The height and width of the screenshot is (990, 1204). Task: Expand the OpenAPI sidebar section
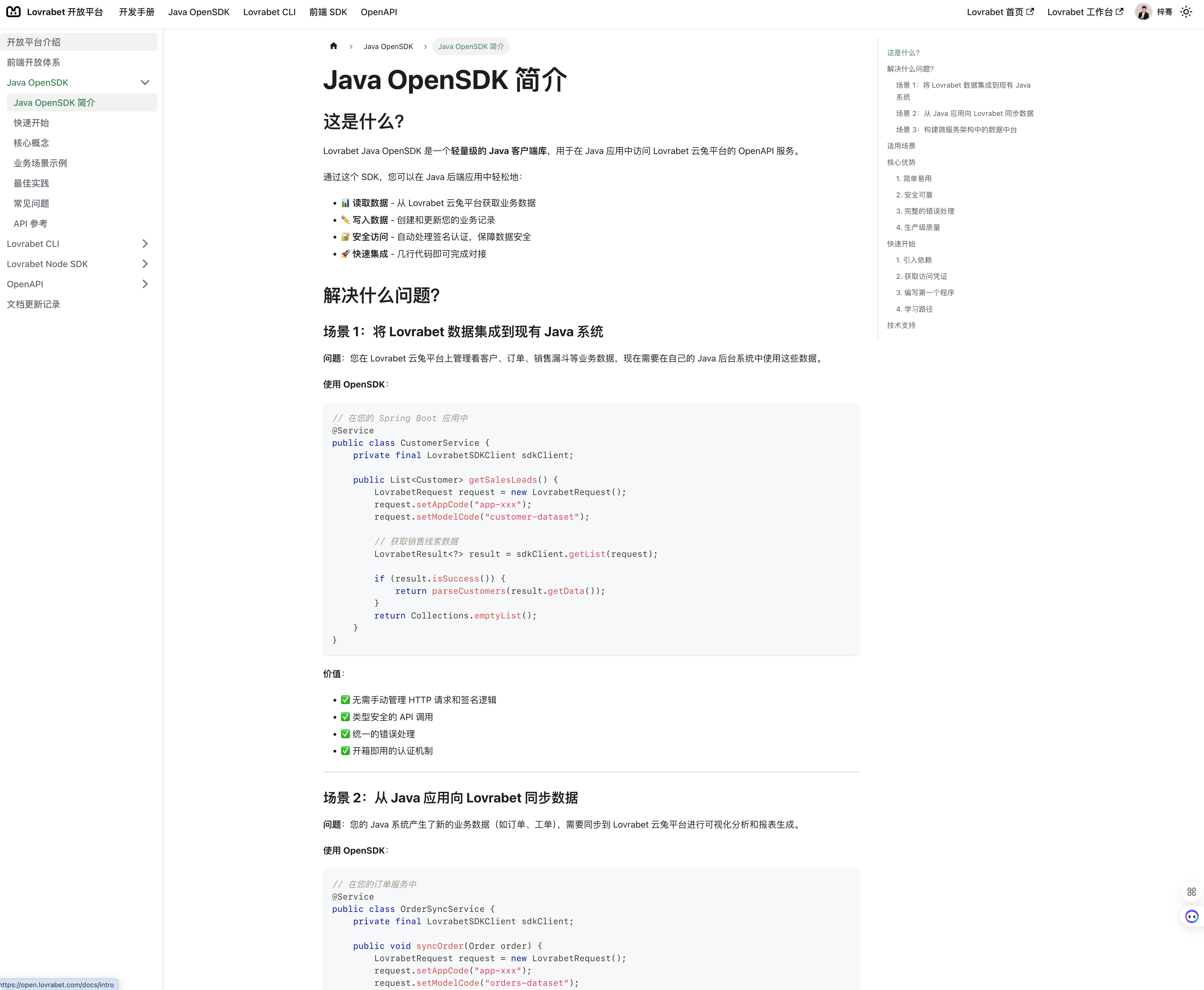point(145,284)
